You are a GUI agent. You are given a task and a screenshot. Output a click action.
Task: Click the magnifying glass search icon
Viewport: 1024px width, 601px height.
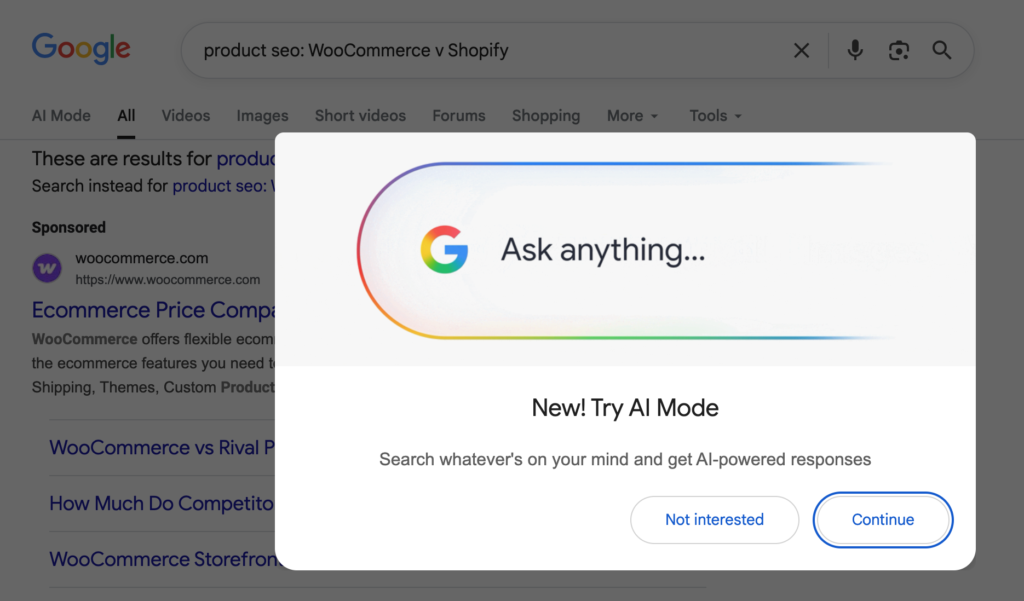coord(942,50)
